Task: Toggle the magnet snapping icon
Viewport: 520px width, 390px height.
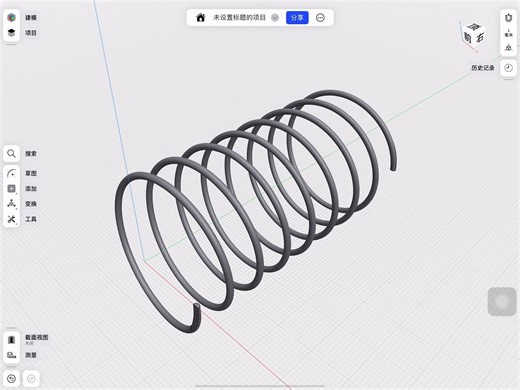Action: [x=508, y=17]
